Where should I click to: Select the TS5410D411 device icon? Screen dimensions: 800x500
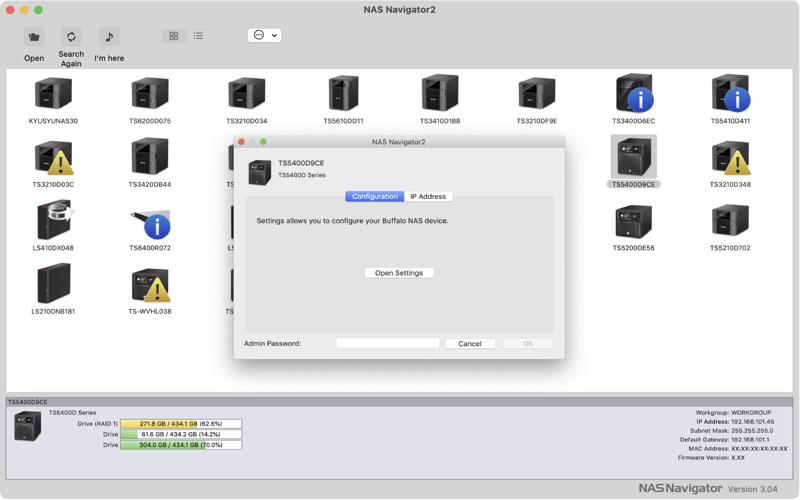(x=731, y=93)
